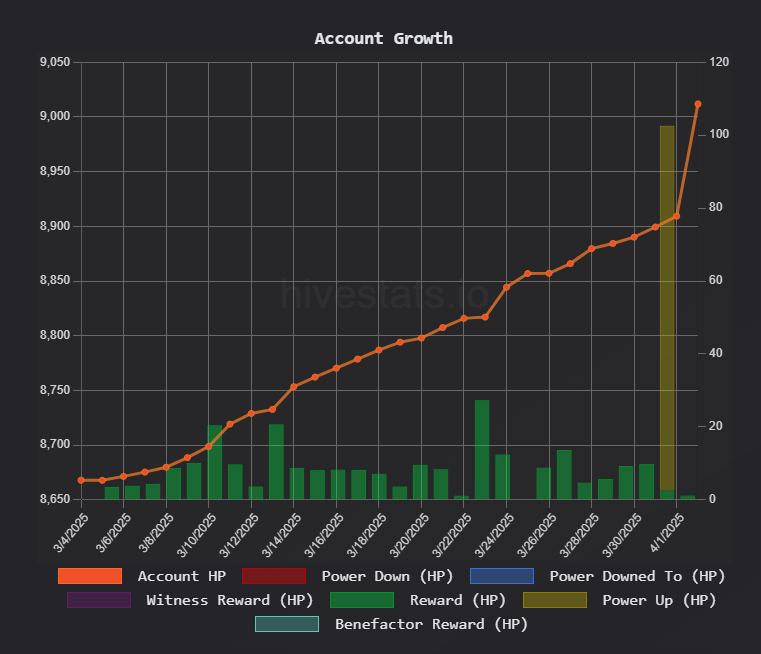
Task: Click the '8,650' left axis value
Action: pos(55,499)
